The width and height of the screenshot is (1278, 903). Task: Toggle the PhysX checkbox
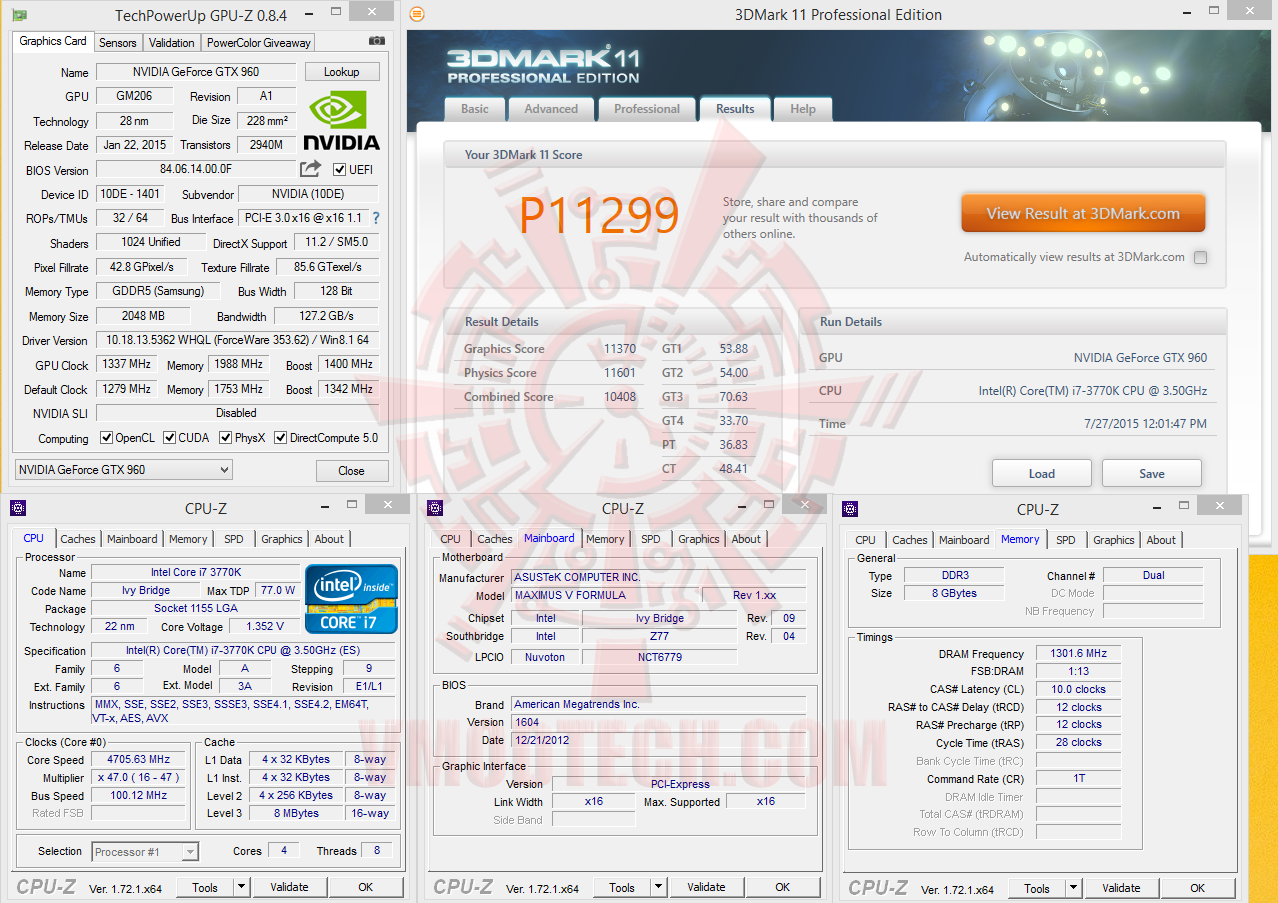click(226, 438)
